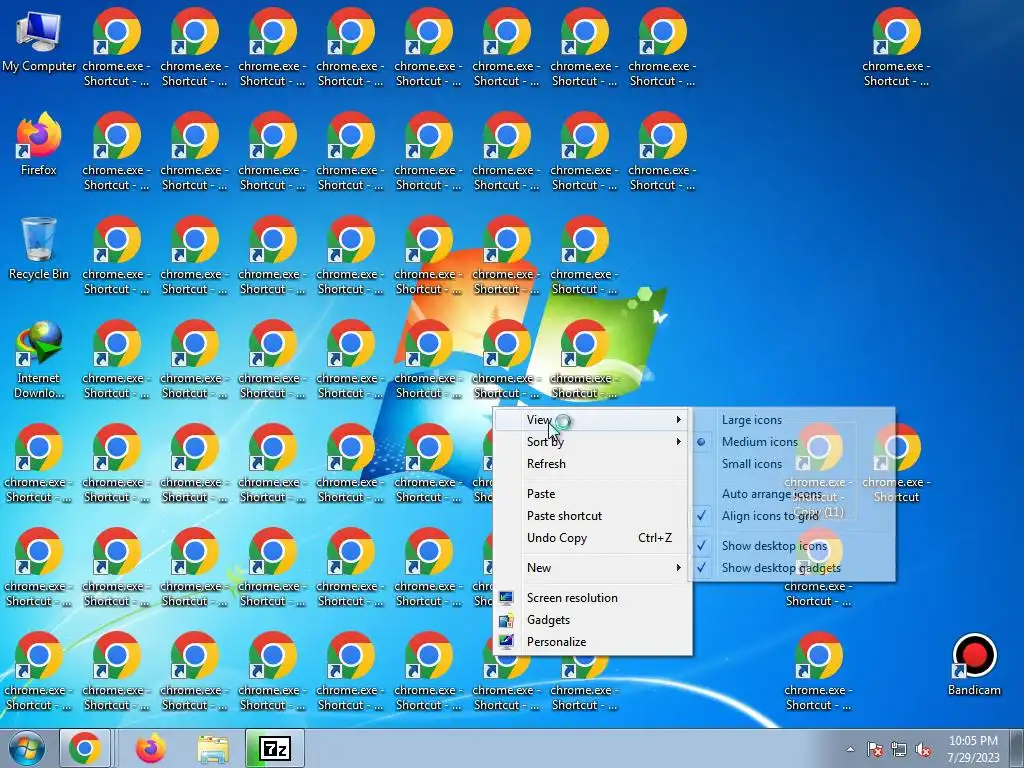
Task: Select the Internet Download Manager desktop shortcut
Action: (x=39, y=359)
